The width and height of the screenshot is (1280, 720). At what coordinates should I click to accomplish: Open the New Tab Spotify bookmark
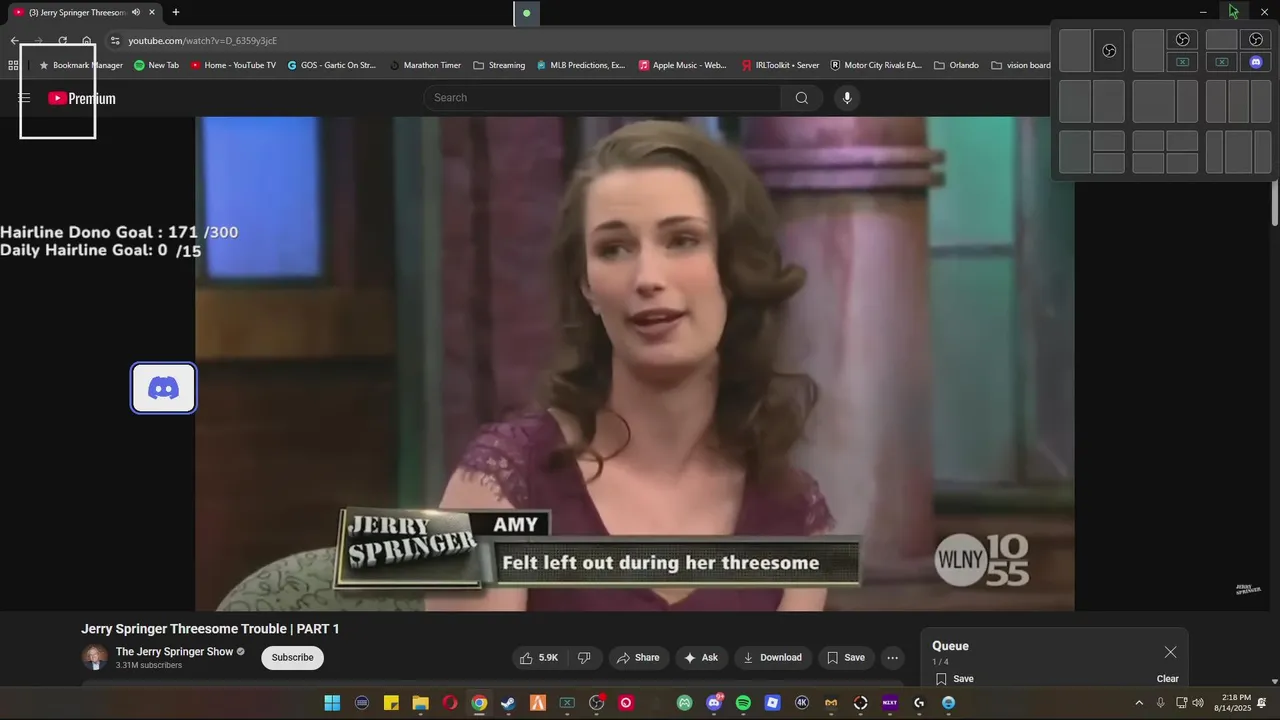156,65
